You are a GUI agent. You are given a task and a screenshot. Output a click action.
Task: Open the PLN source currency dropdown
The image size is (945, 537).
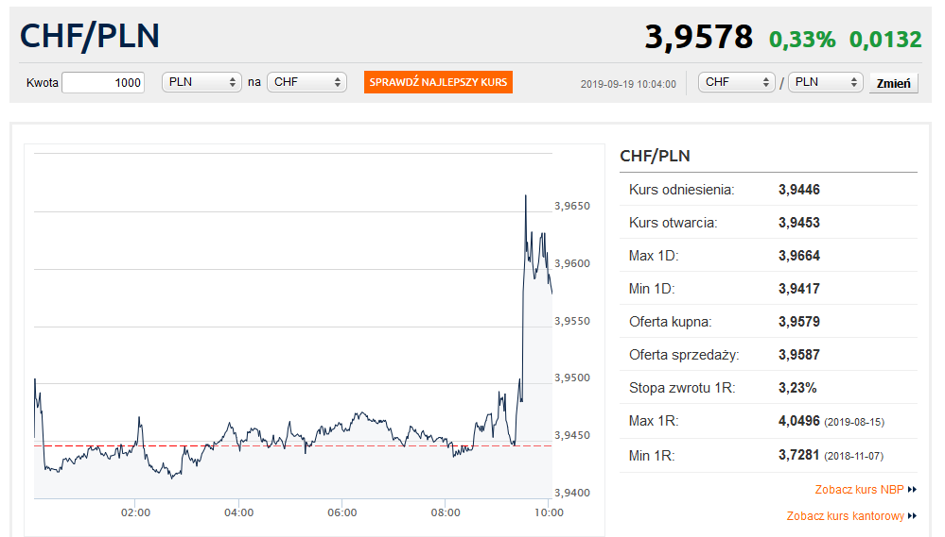(x=202, y=82)
